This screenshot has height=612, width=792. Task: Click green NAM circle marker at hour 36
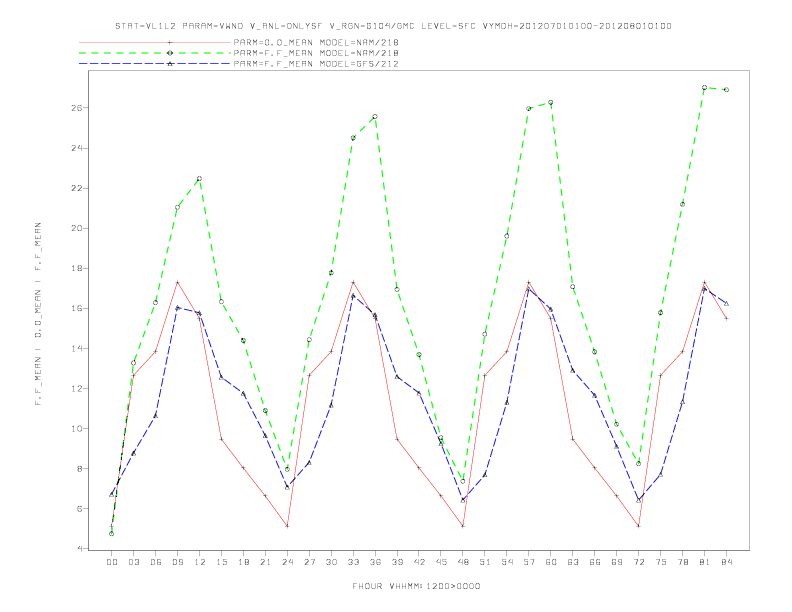tap(375, 117)
